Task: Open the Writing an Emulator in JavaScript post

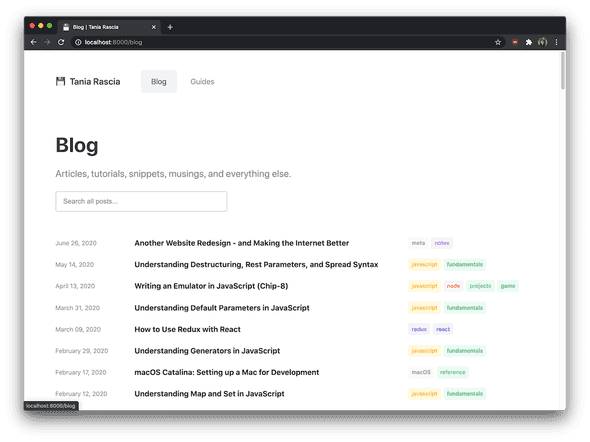Action: point(211,286)
